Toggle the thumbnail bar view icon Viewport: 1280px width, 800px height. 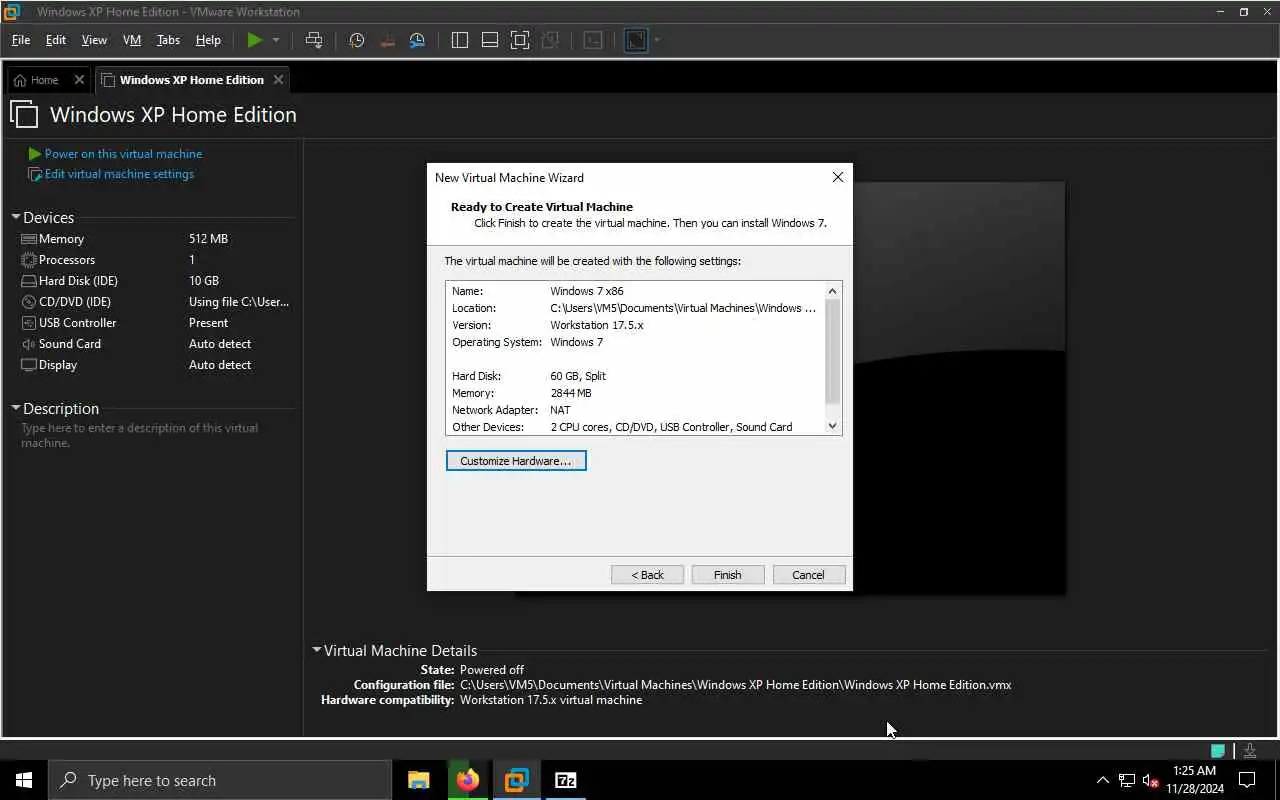click(490, 40)
